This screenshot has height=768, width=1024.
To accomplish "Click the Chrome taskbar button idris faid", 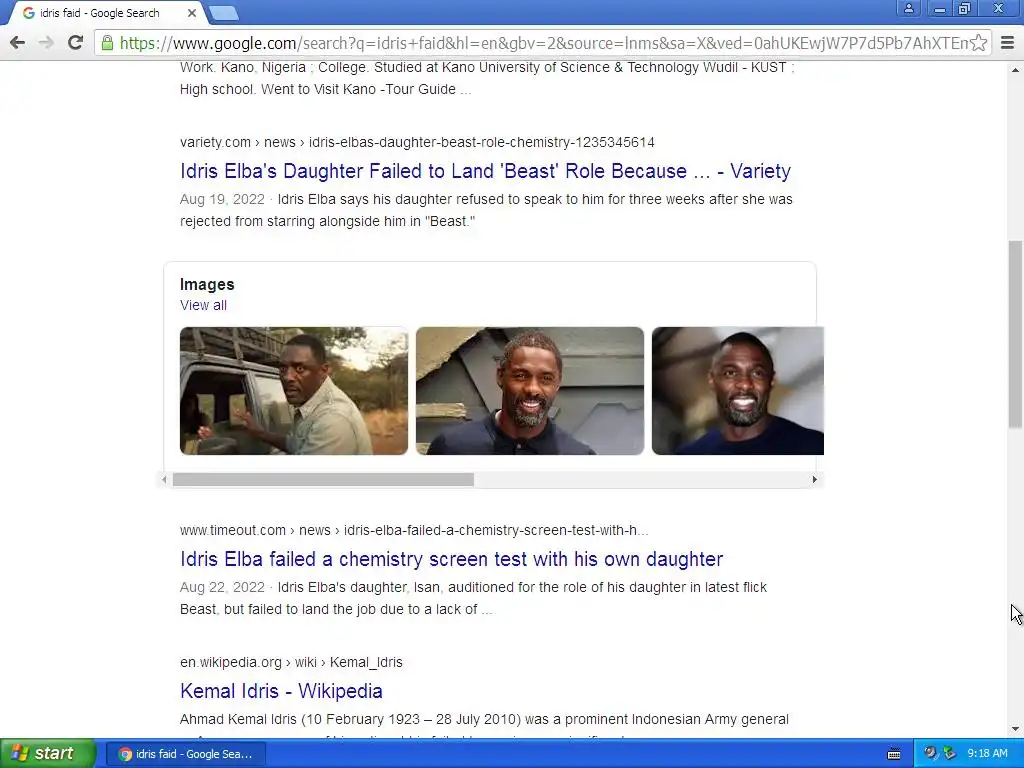I will (185, 754).
